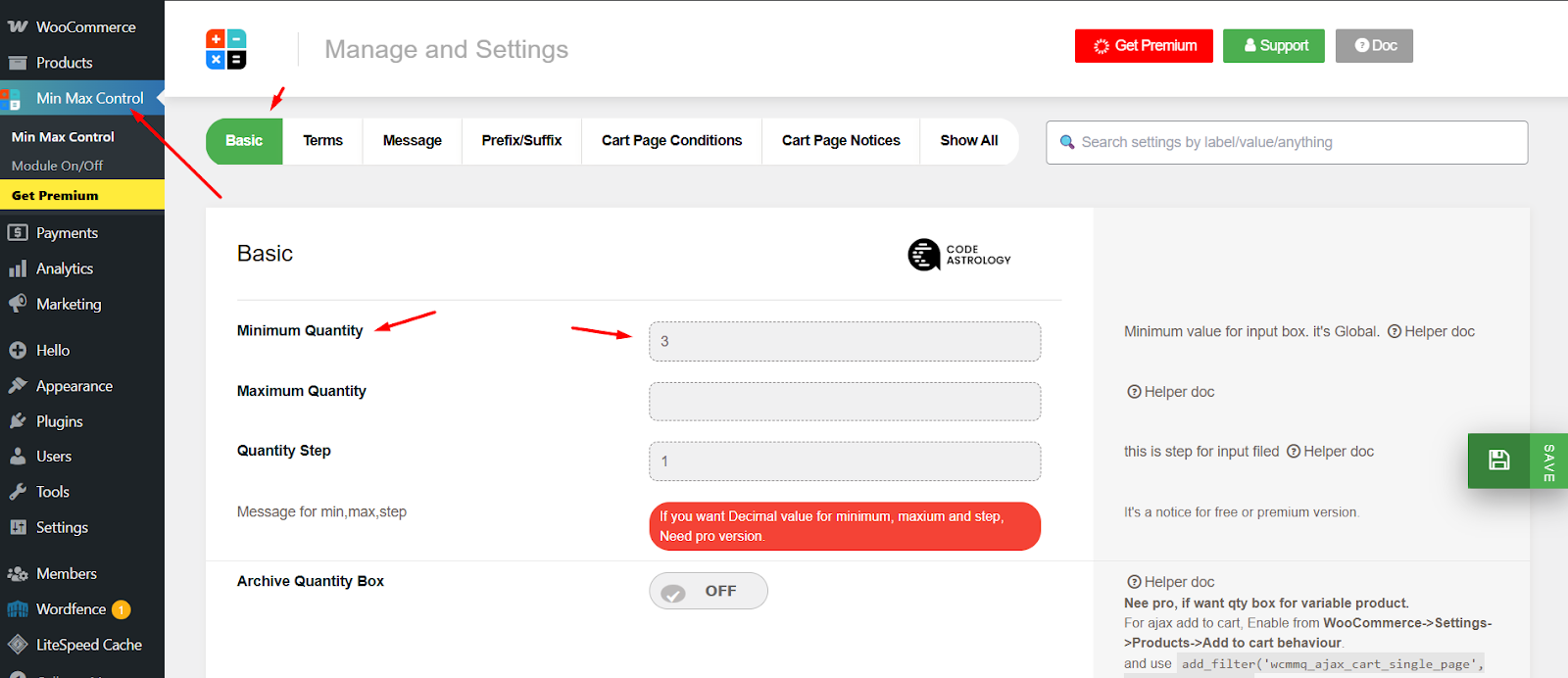Click the Analytics bar chart icon
The width and height of the screenshot is (1568, 678).
coord(18,268)
